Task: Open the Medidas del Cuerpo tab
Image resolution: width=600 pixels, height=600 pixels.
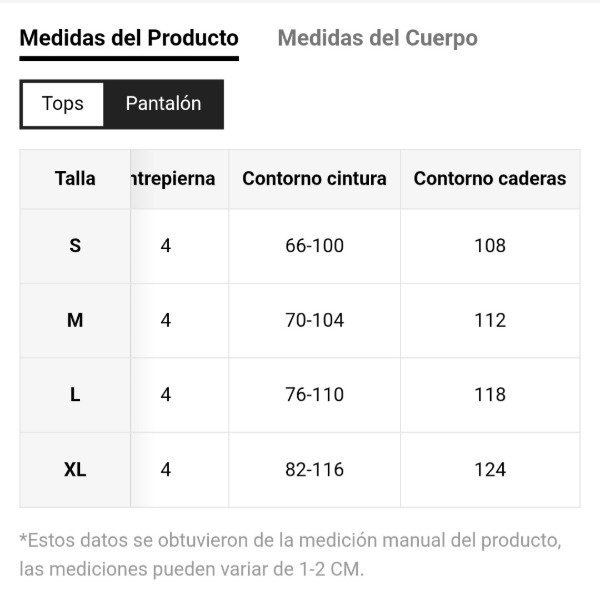Action: click(x=377, y=39)
